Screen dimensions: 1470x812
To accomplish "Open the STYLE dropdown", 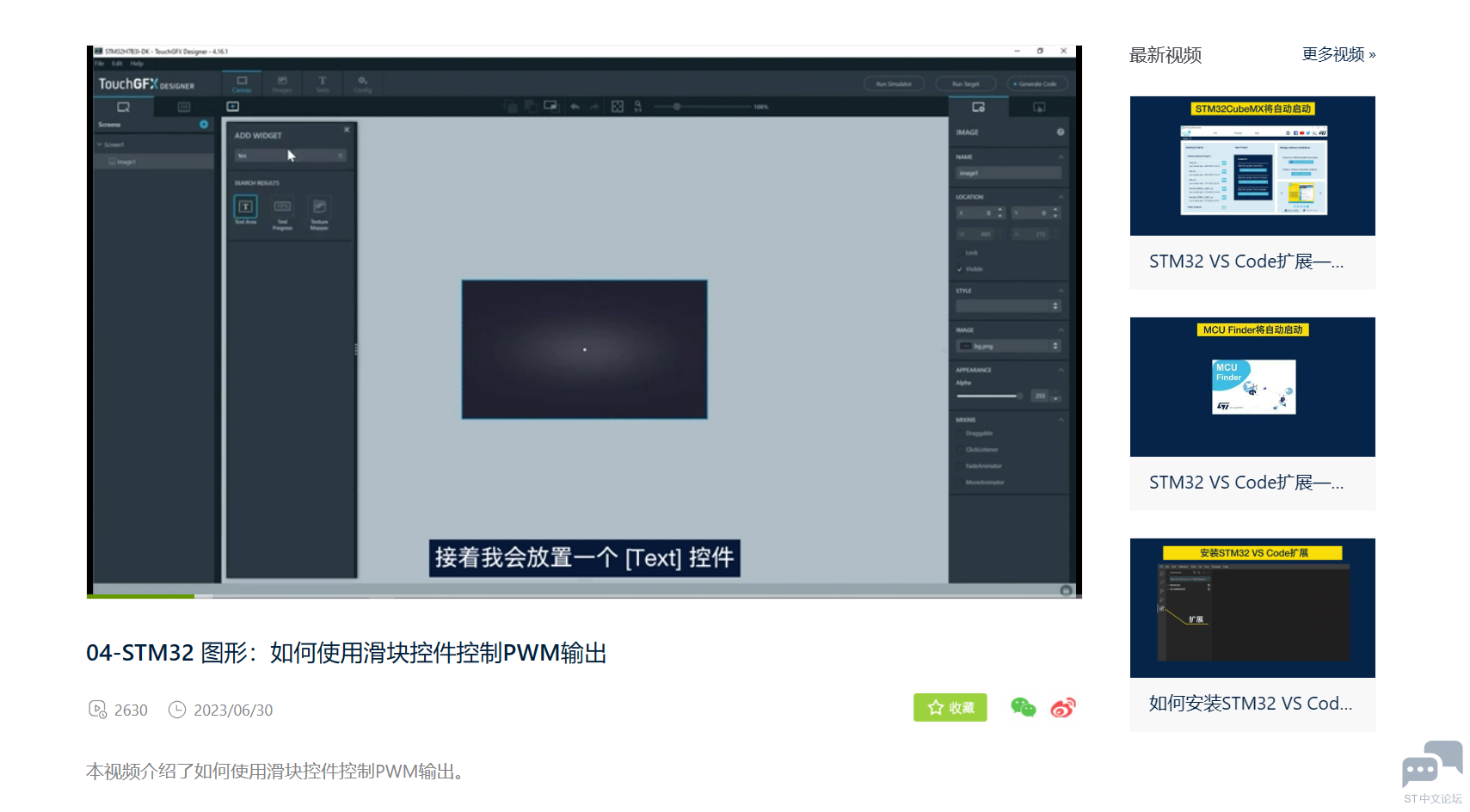I will tap(1008, 306).
